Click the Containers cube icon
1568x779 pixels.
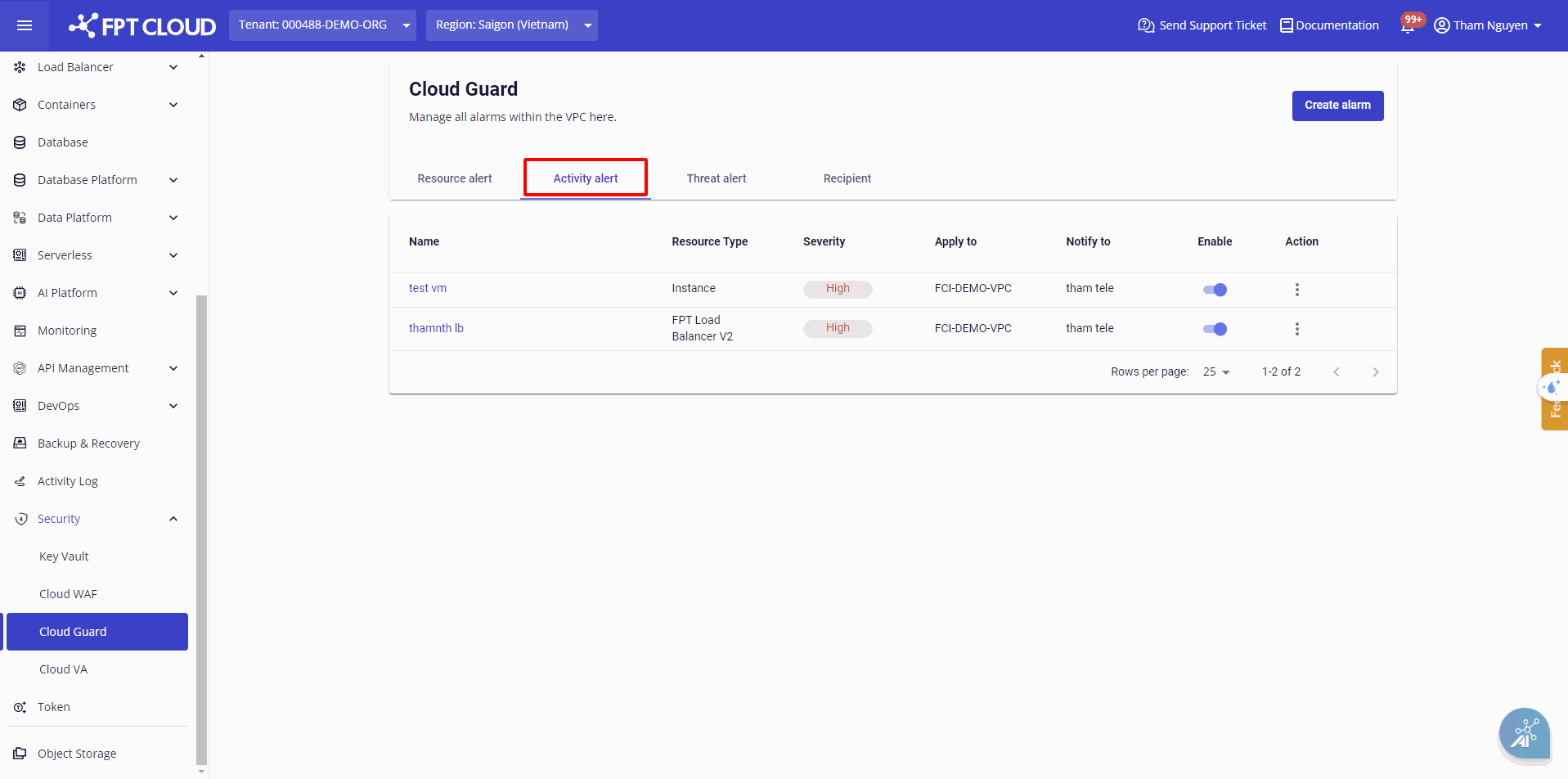coord(20,105)
